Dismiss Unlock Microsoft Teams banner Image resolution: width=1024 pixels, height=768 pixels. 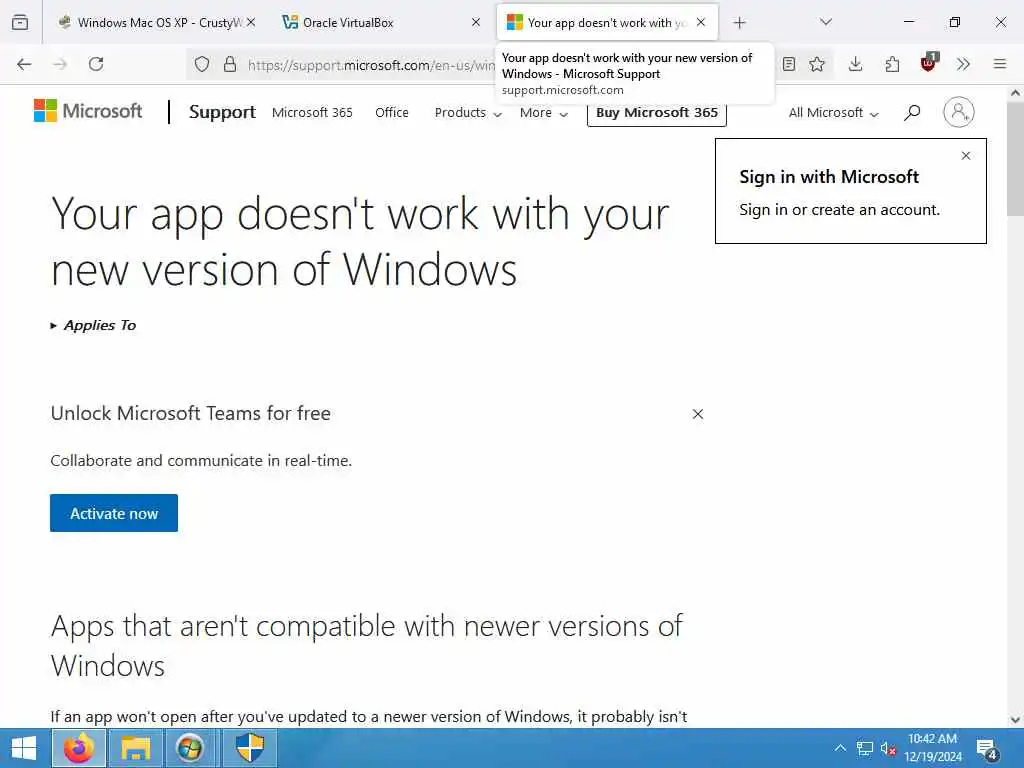click(697, 414)
